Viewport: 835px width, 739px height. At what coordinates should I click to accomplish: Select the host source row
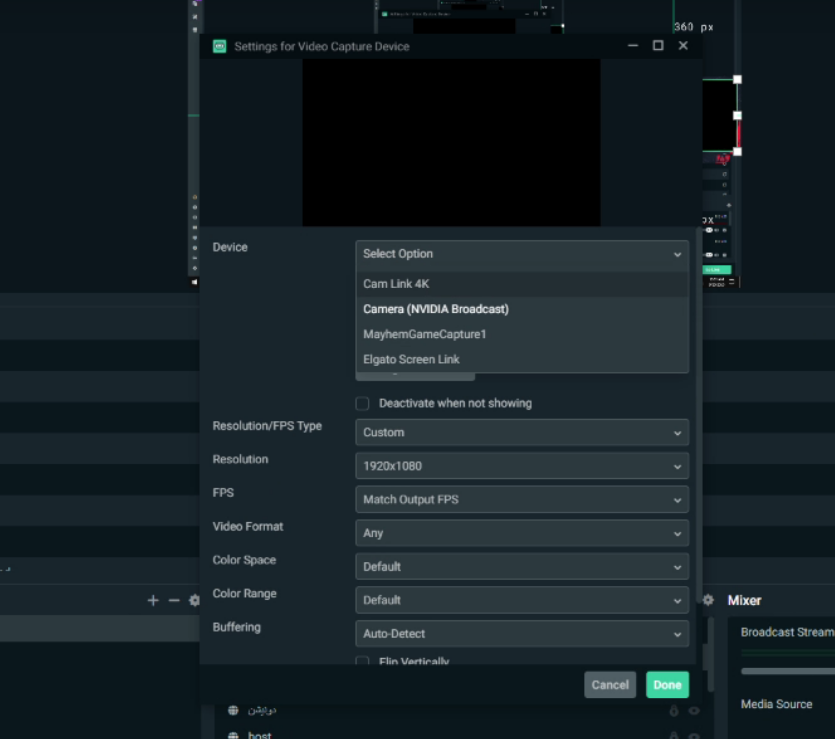(x=463, y=734)
